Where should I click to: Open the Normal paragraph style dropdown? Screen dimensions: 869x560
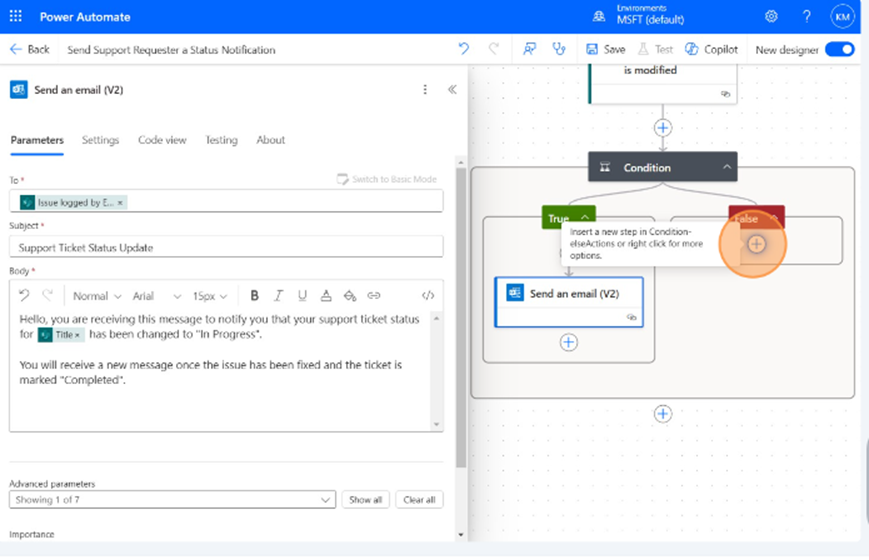97,296
